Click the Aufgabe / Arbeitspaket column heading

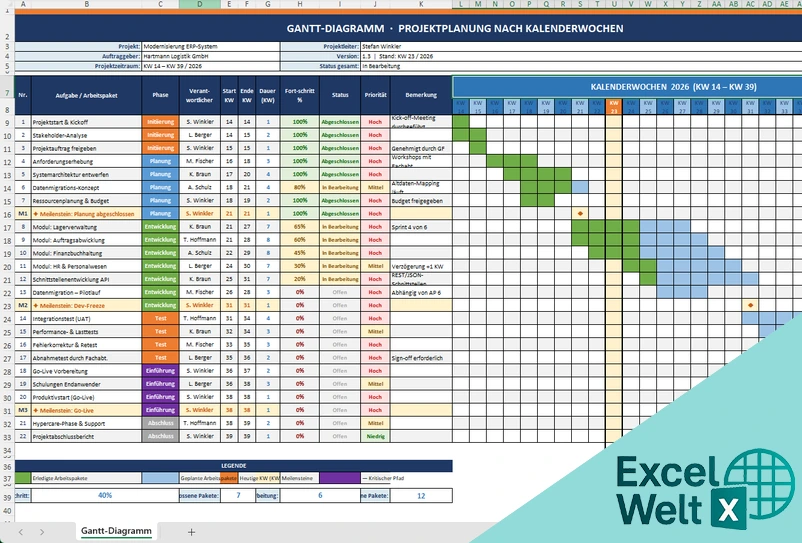tap(86, 95)
